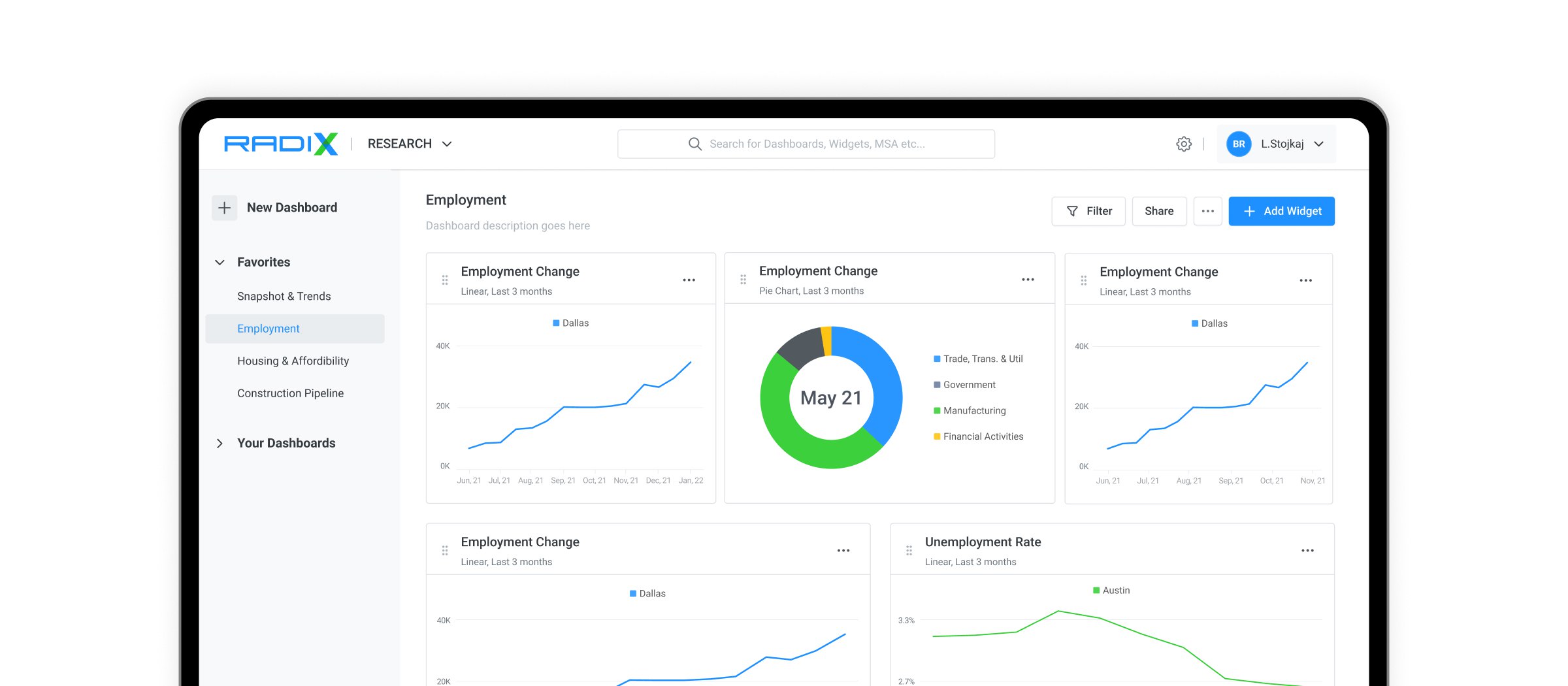This screenshot has height=686, width=1568.
Task: Click the search field for dashboards
Action: pyautogui.click(x=806, y=144)
